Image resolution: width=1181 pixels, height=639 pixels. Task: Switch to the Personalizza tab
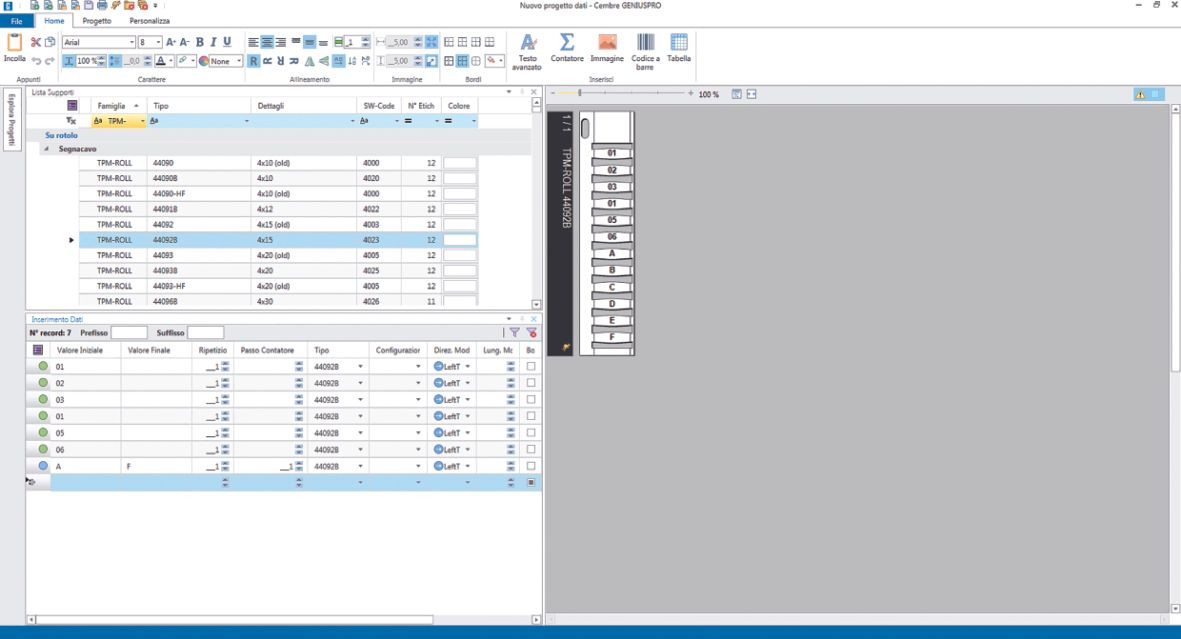point(149,20)
